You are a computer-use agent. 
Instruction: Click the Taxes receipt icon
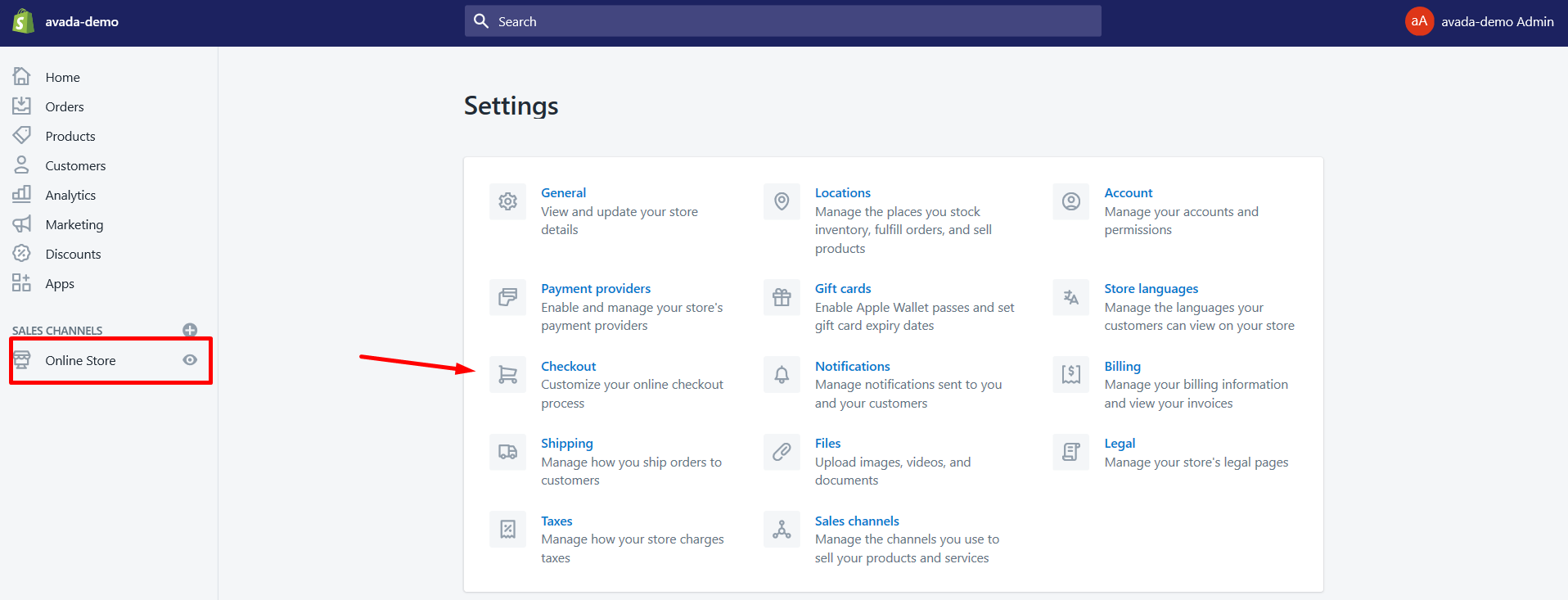click(507, 530)
